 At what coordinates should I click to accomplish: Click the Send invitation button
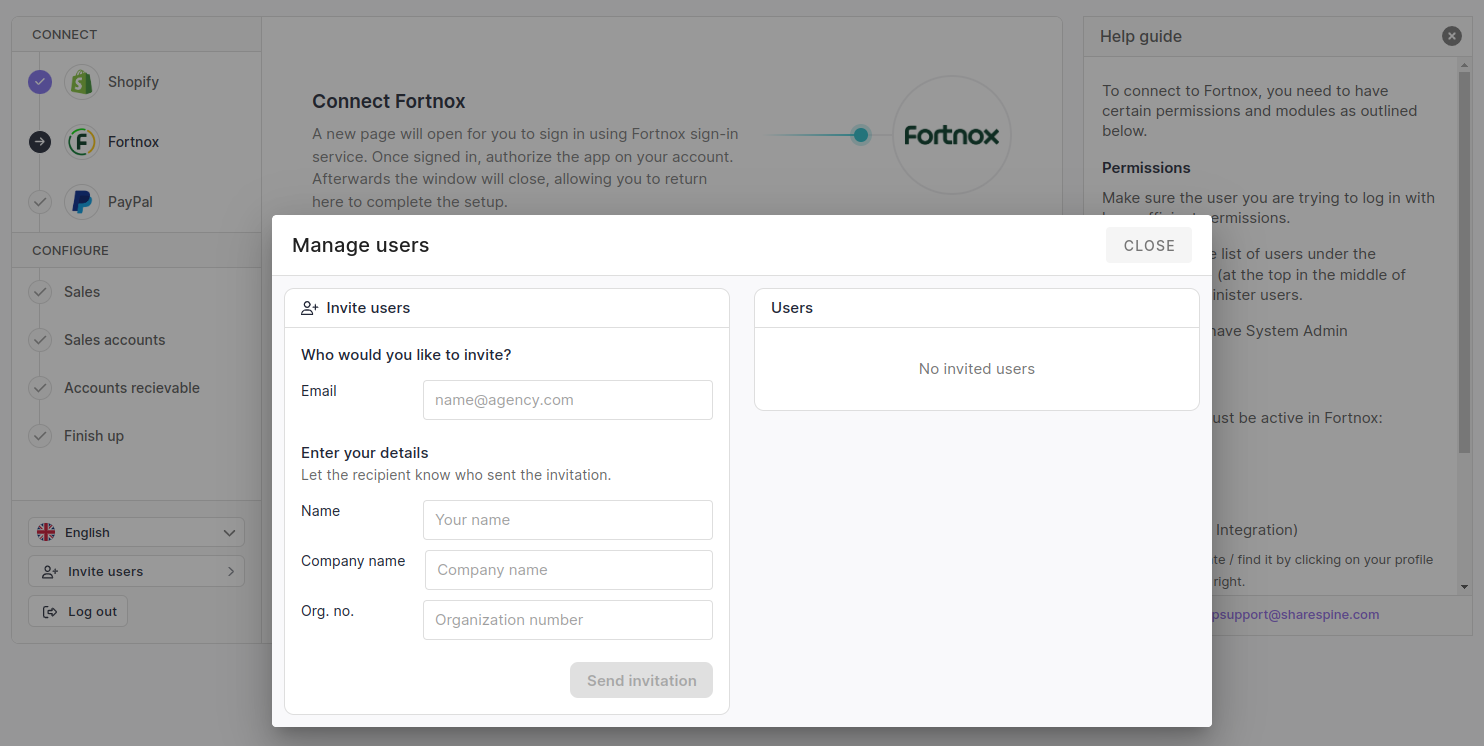[x=641, y=680]
